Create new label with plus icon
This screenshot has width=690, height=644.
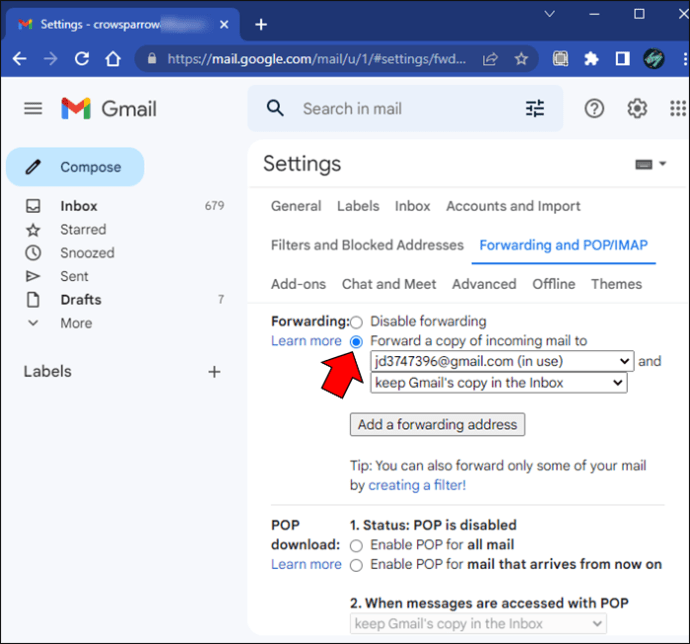coord(214,372)
